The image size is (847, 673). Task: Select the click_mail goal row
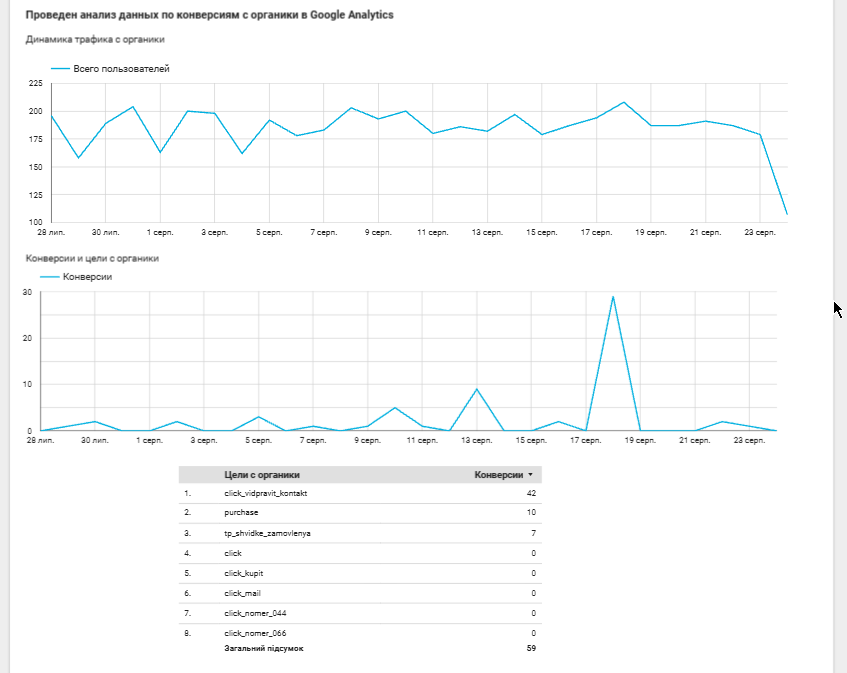360,593
